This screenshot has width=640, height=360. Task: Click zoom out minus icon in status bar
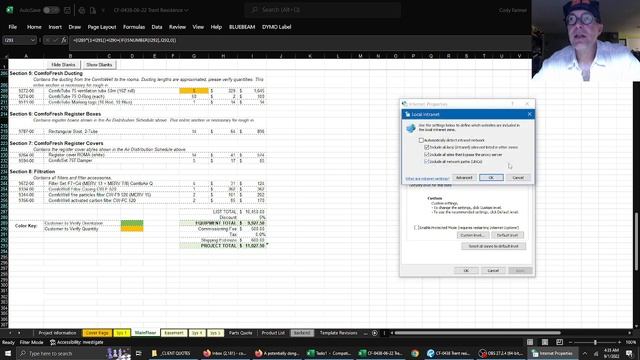[571, 342]
